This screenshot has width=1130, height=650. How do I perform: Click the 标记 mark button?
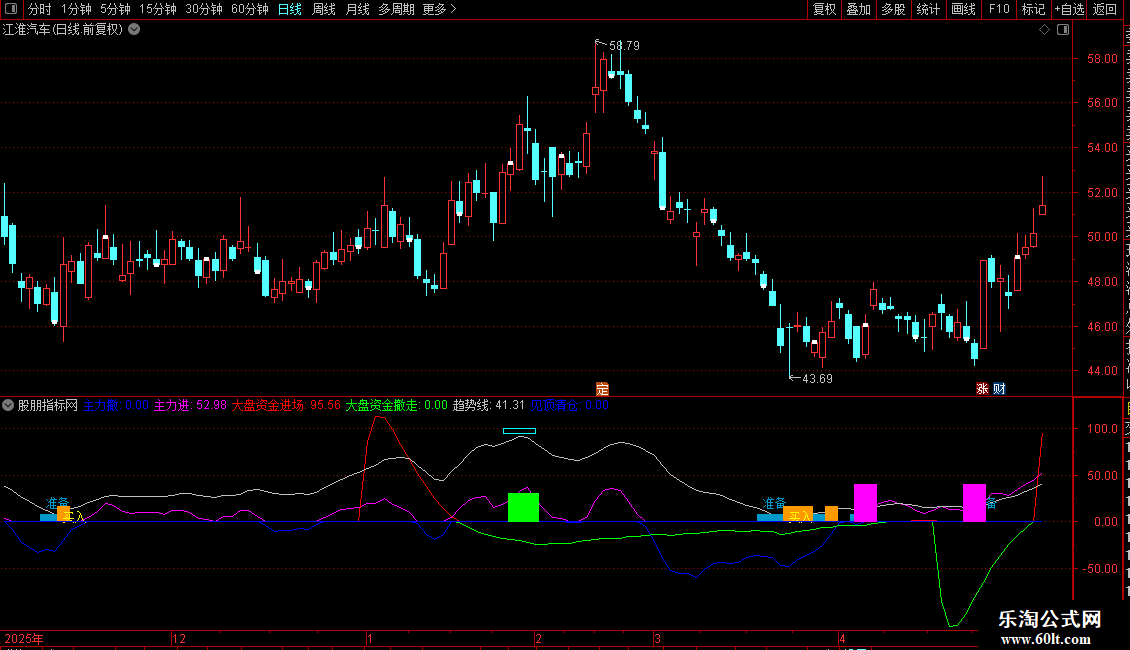click(x=1033, y=9)
